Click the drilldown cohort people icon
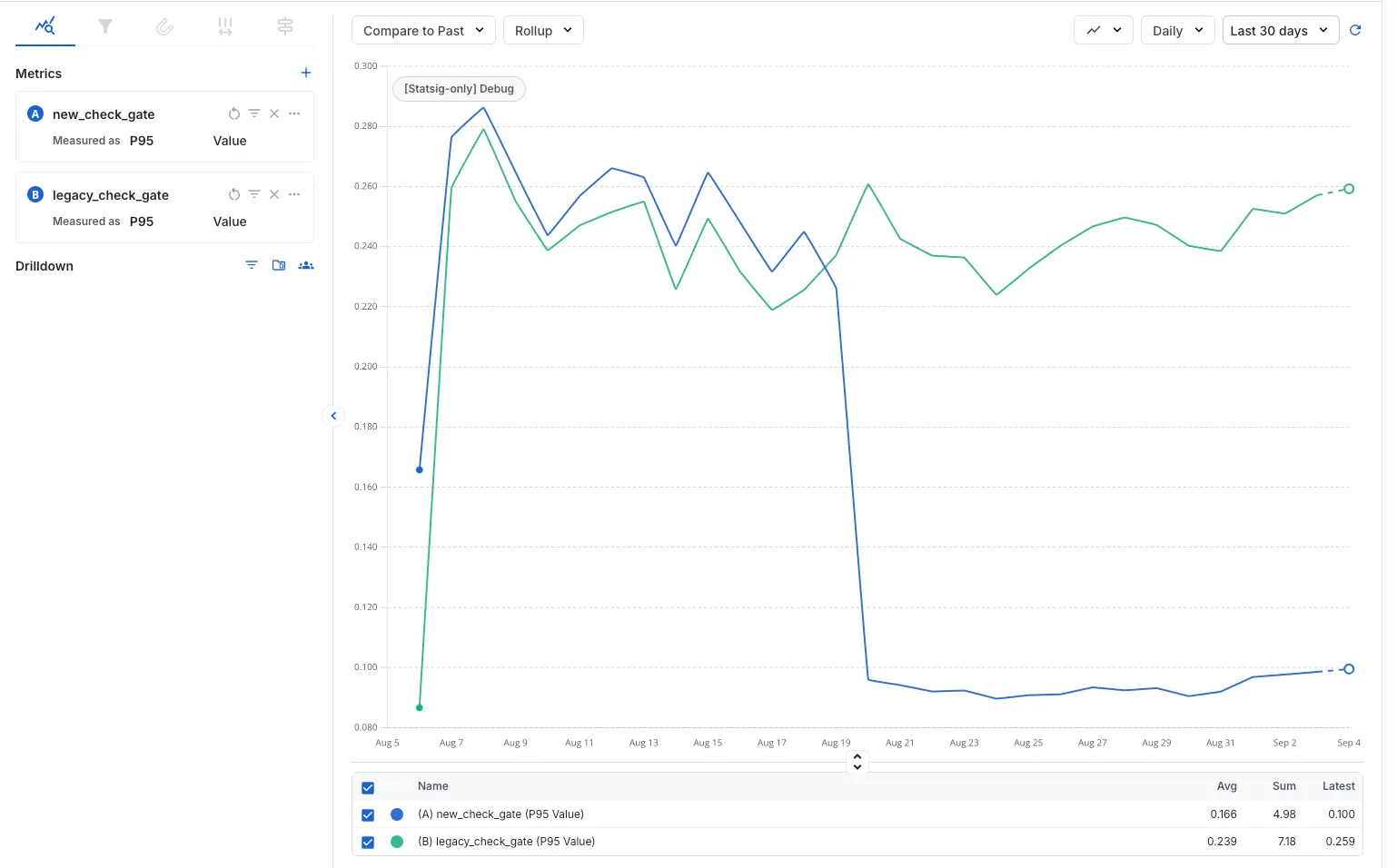This screenshot has width=1397, height=868. 306,265
